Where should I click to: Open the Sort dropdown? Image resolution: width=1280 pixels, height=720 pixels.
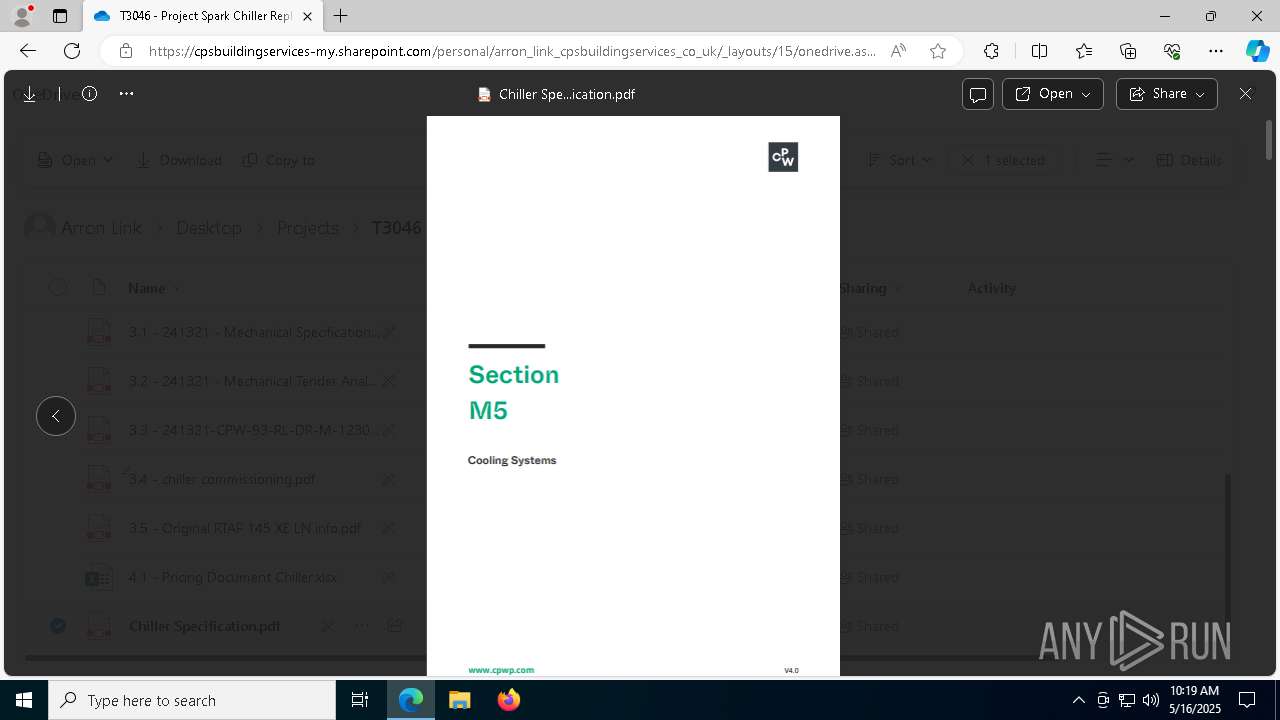(899, 160)
